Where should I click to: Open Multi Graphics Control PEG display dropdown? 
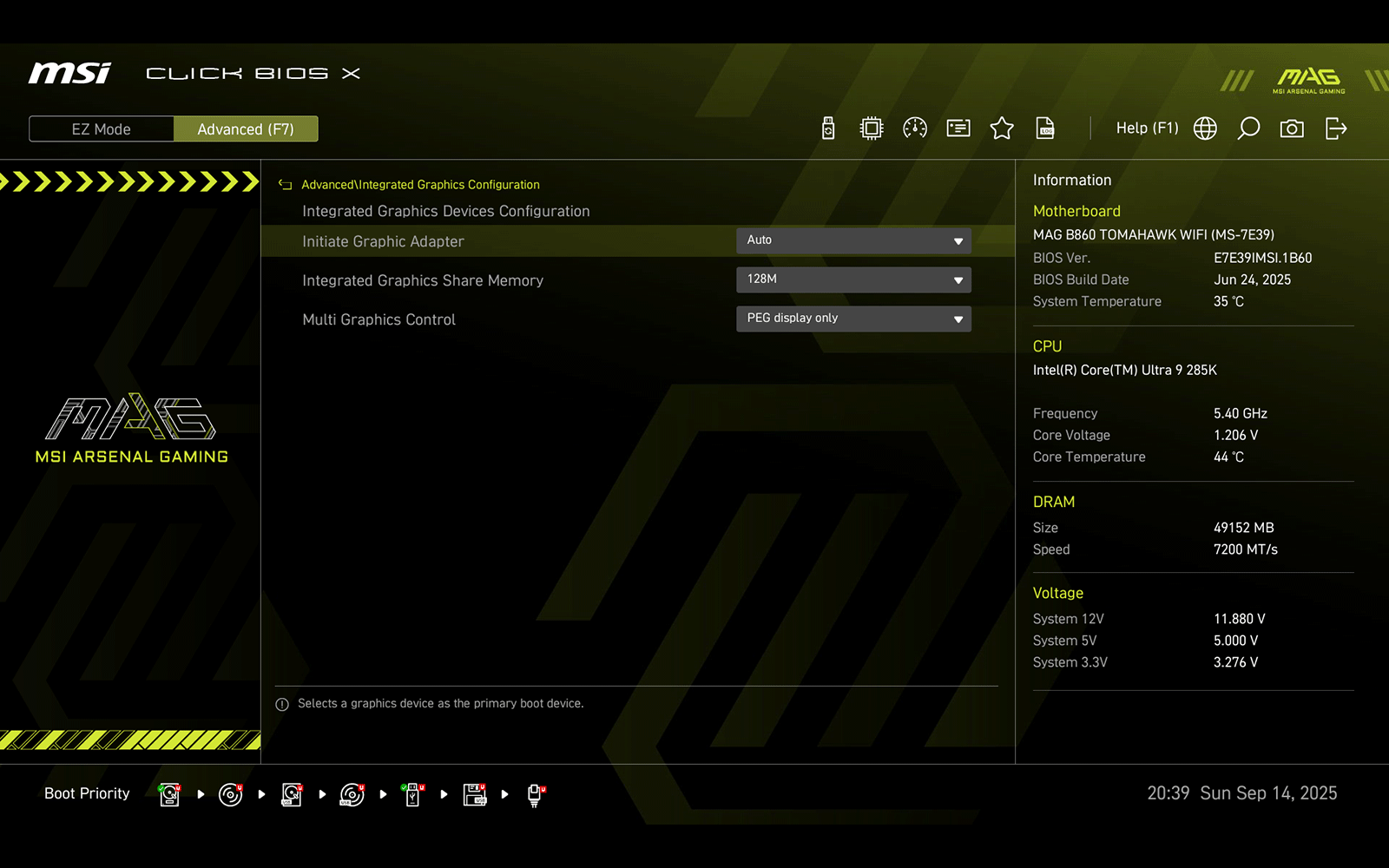853,319
